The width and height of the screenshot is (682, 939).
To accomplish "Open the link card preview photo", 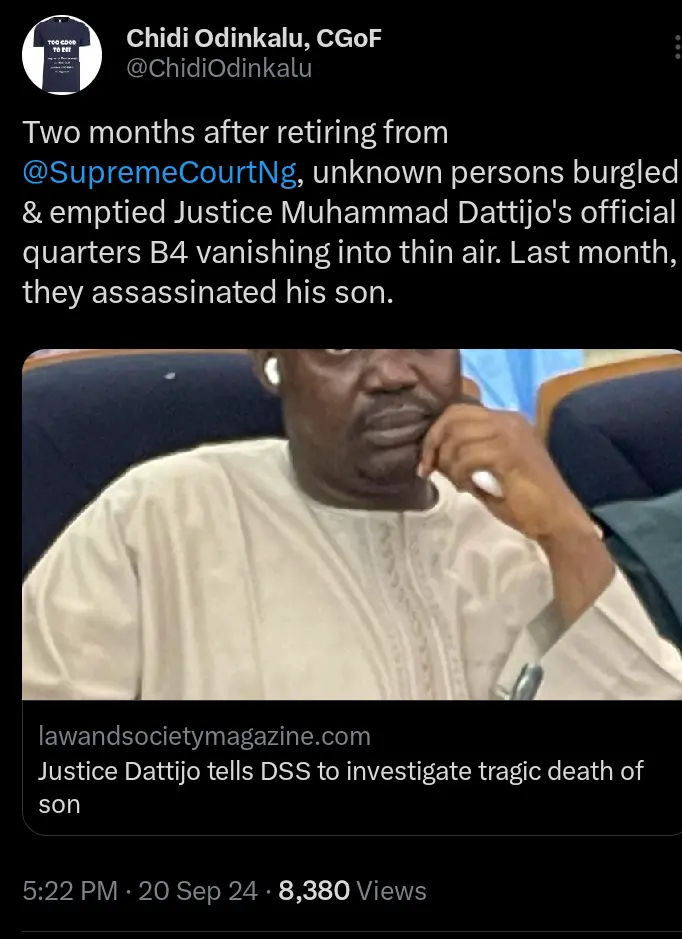I will click(x=352, y=524).
